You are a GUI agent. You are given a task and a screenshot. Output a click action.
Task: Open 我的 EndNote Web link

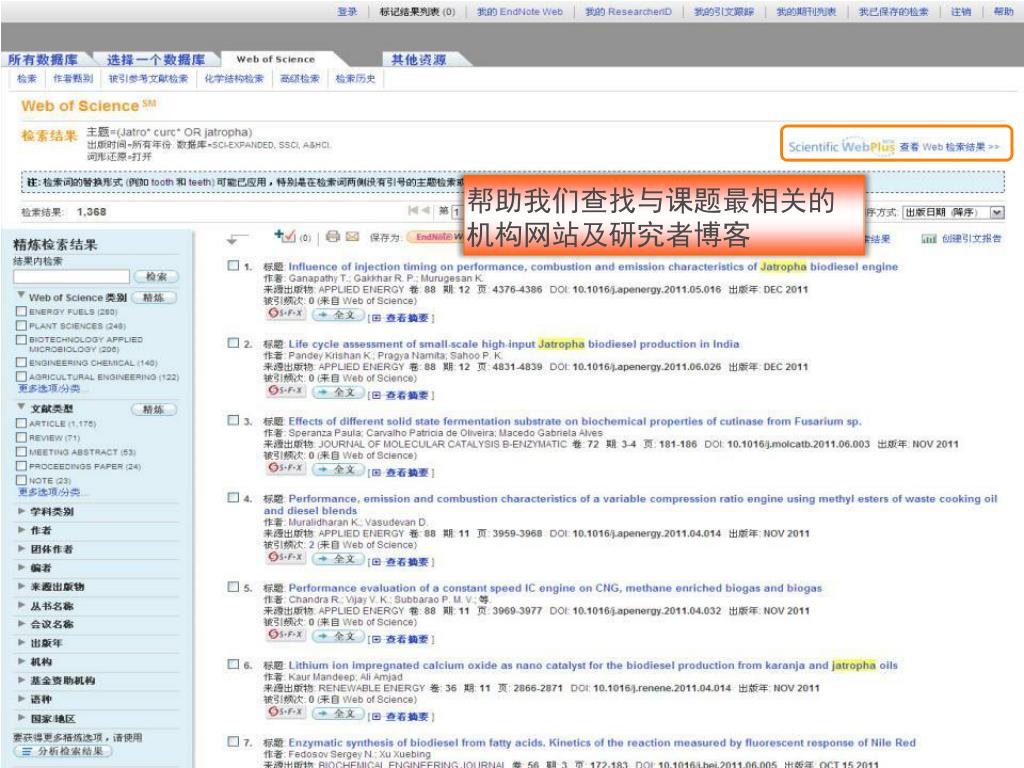[519, 12]
